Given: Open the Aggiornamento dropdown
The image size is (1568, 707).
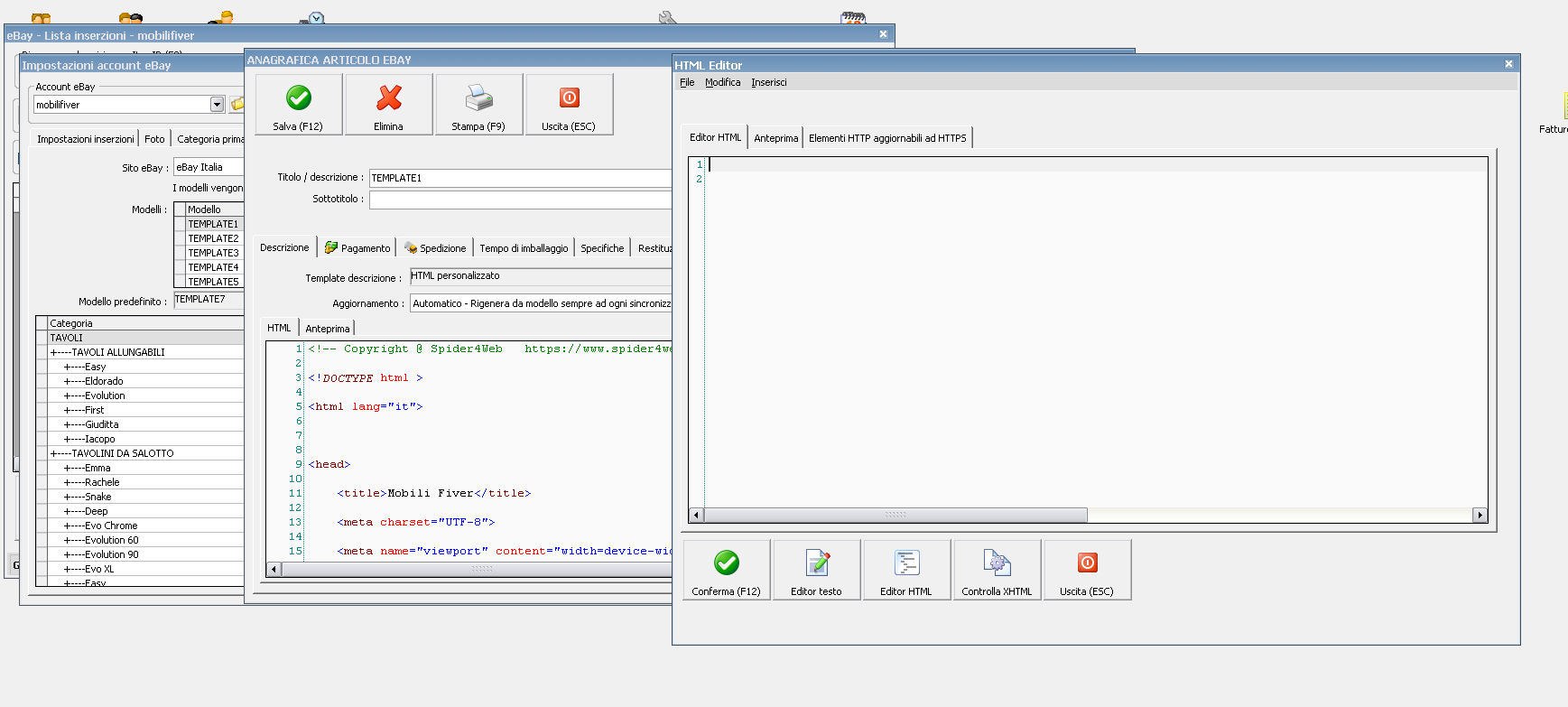Looking at the screenshot, I should coord(541,303).
